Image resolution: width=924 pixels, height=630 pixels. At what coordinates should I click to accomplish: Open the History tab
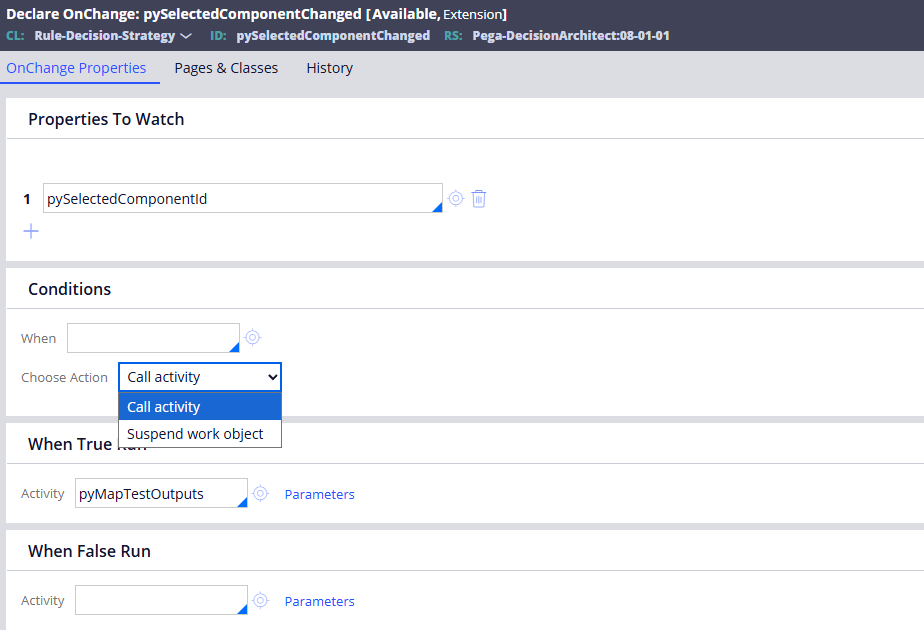(x=329, y=68)
